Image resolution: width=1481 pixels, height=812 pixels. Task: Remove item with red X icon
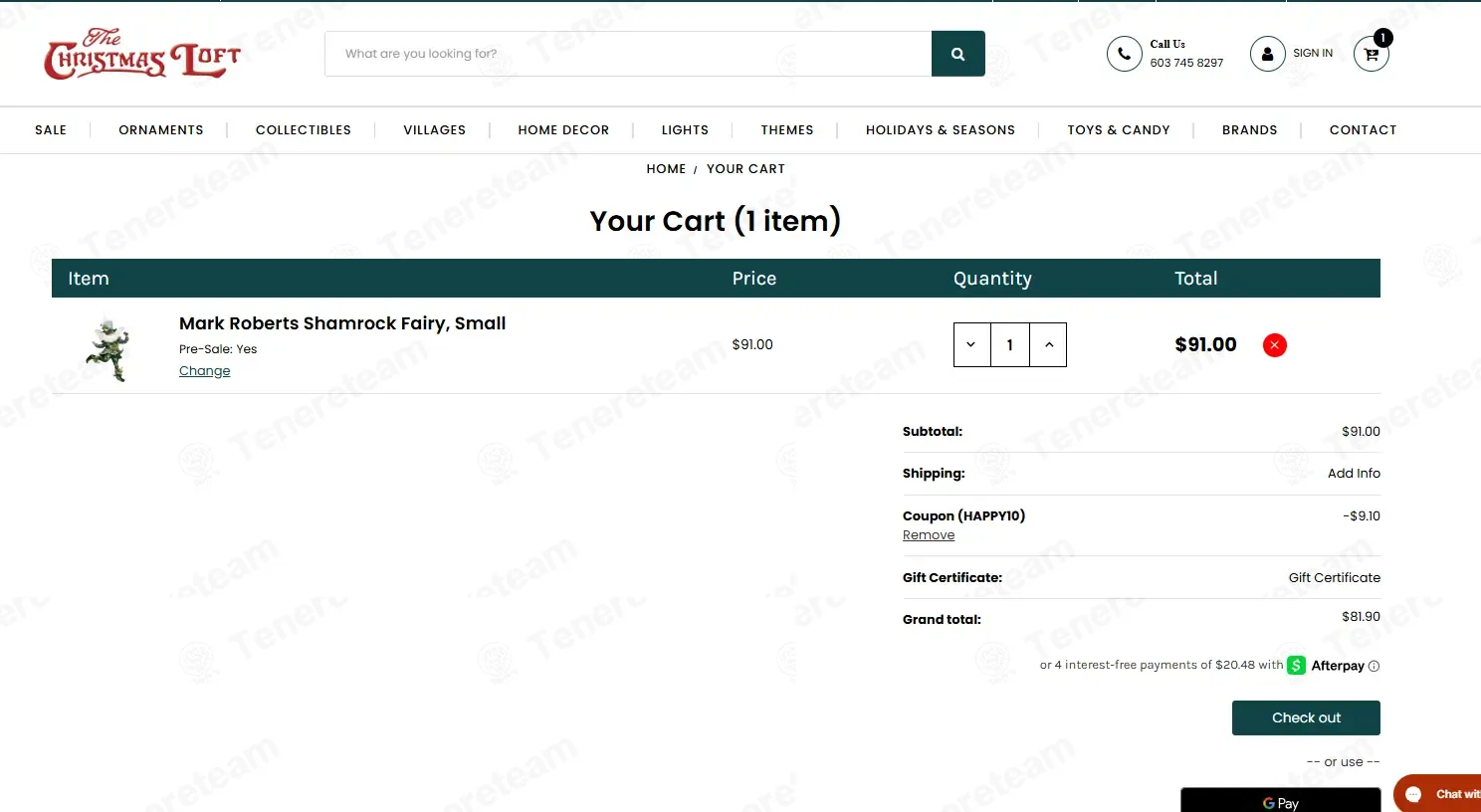(1274, 345)
